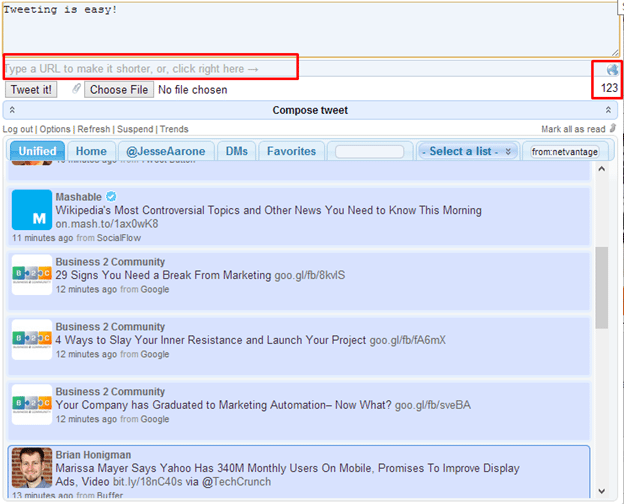This screenshot has width=624, height=504.
Task: Open the Select a list dropdown
Action: 467,151
